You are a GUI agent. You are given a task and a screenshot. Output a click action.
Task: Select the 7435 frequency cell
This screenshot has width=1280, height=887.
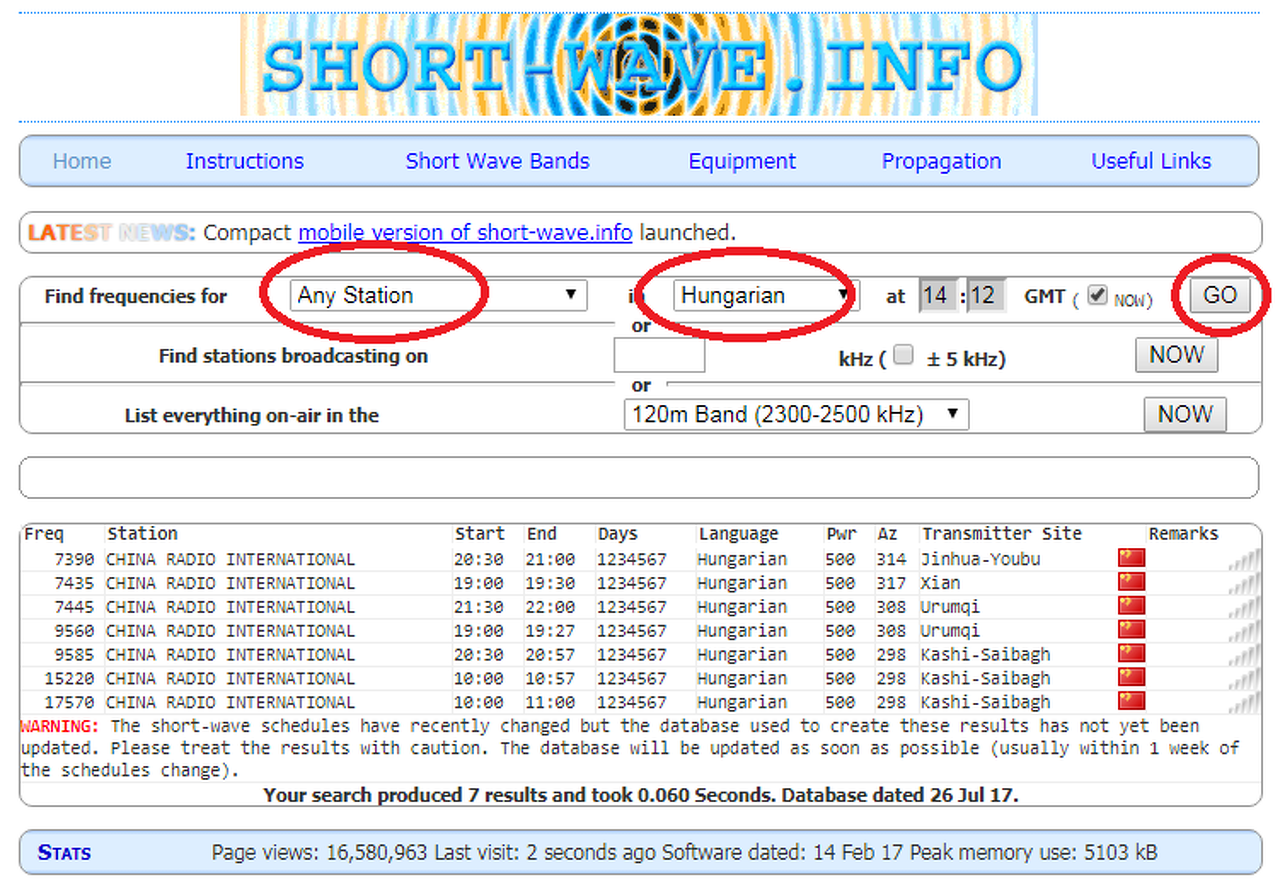pos(74,583)
